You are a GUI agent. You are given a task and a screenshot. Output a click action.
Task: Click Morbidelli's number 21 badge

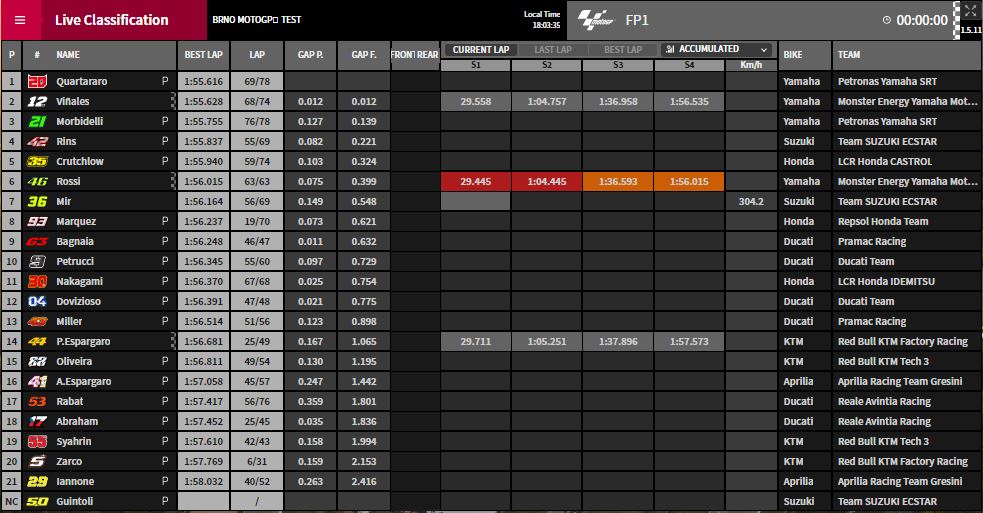[37, 122]
